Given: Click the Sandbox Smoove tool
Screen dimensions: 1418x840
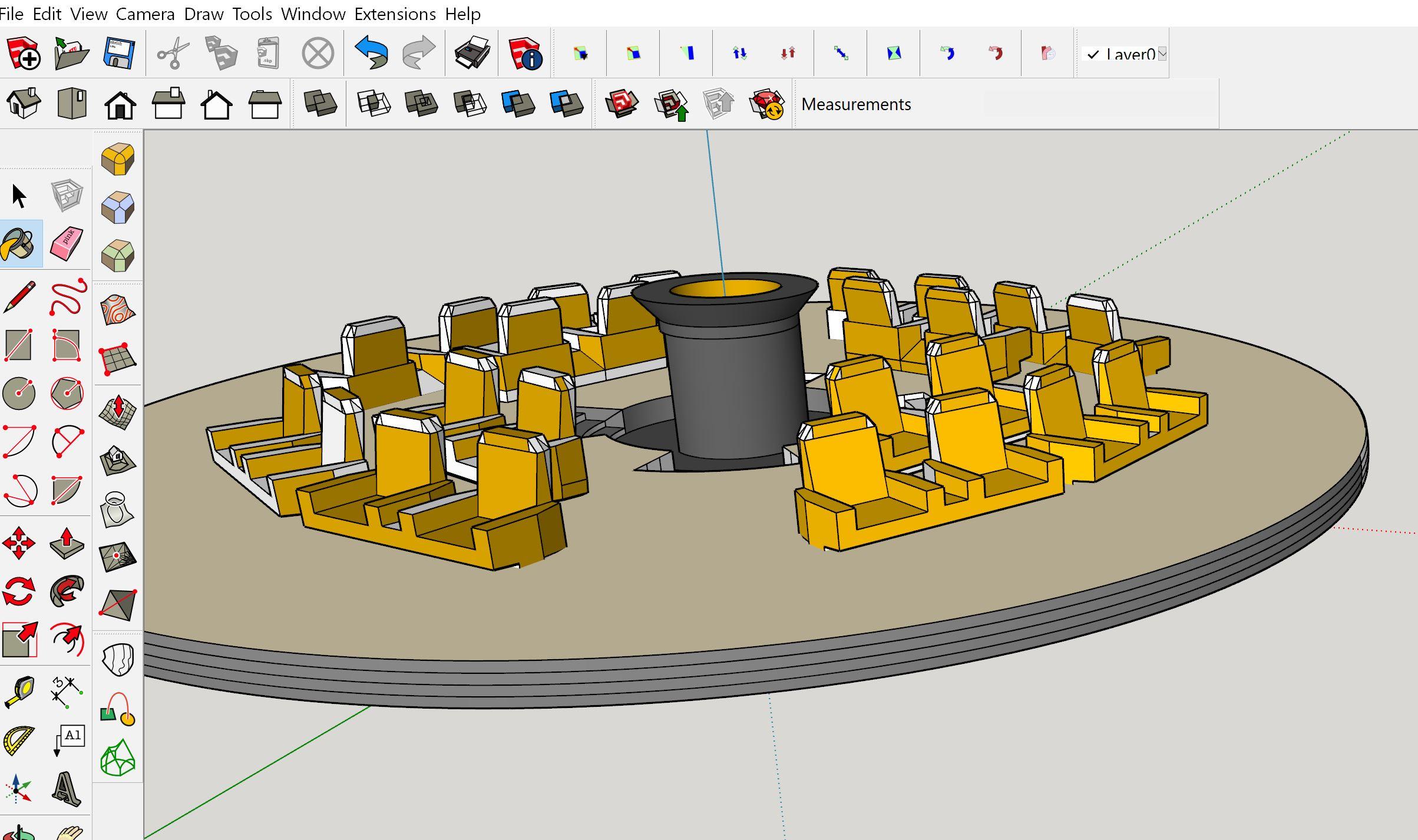Looking at the screenshot, I should pyautogui.click(x=118, y=411).
